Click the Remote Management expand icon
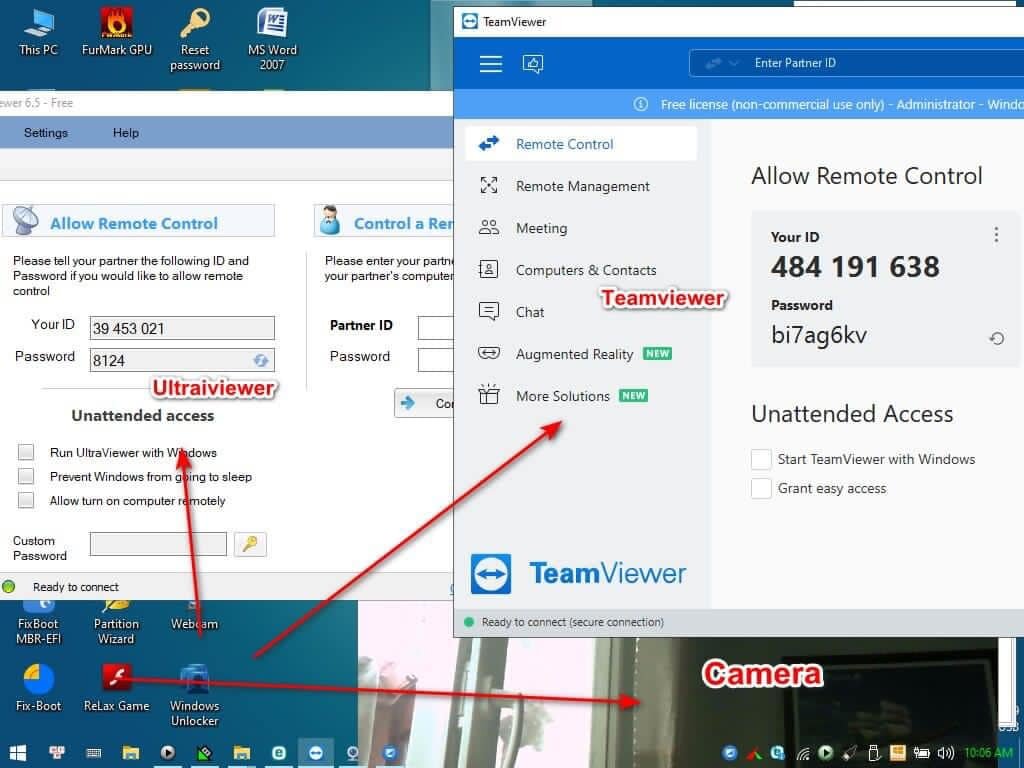This screenshot has height=768, width=1024. point(488,185)
